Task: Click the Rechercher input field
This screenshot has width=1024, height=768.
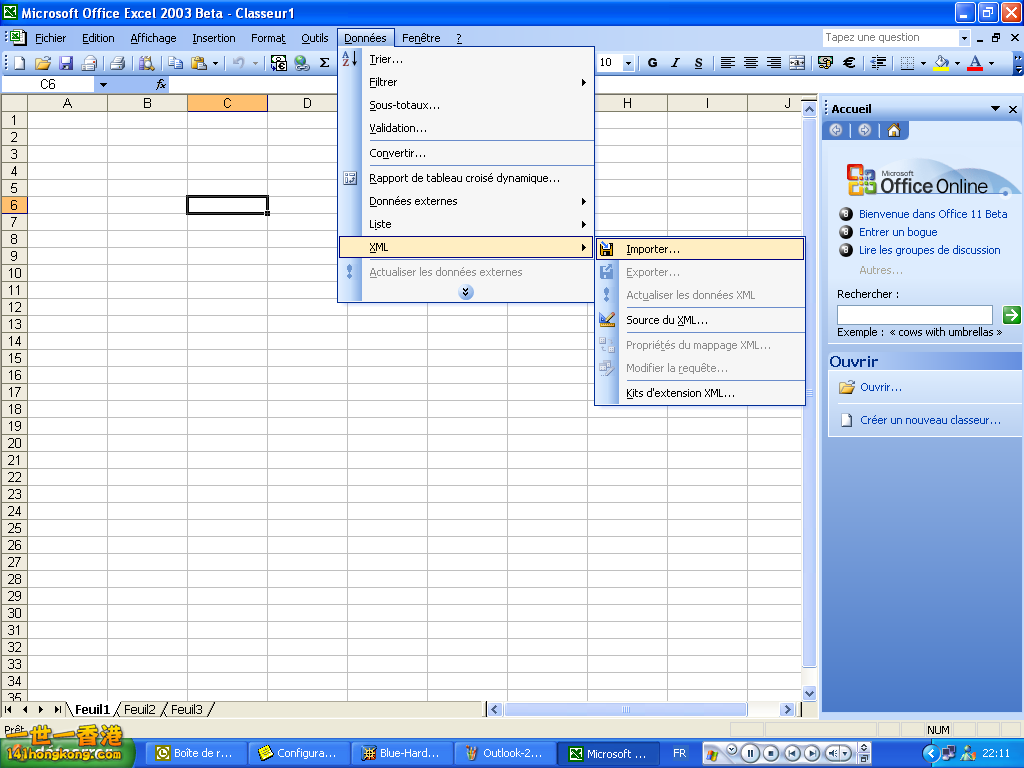Action: pos(914,315)
